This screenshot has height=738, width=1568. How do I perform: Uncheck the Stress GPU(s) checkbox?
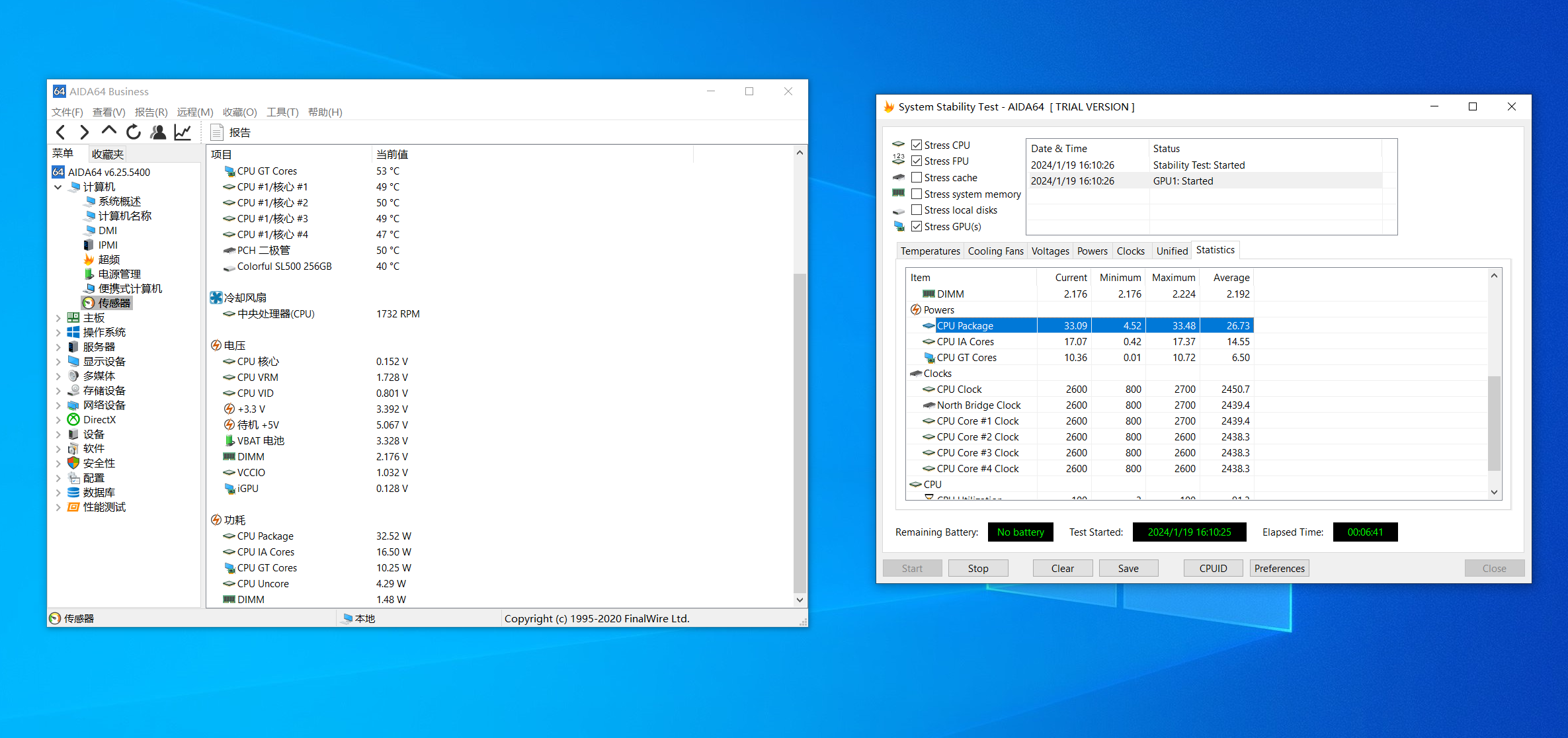pos(917,227)
